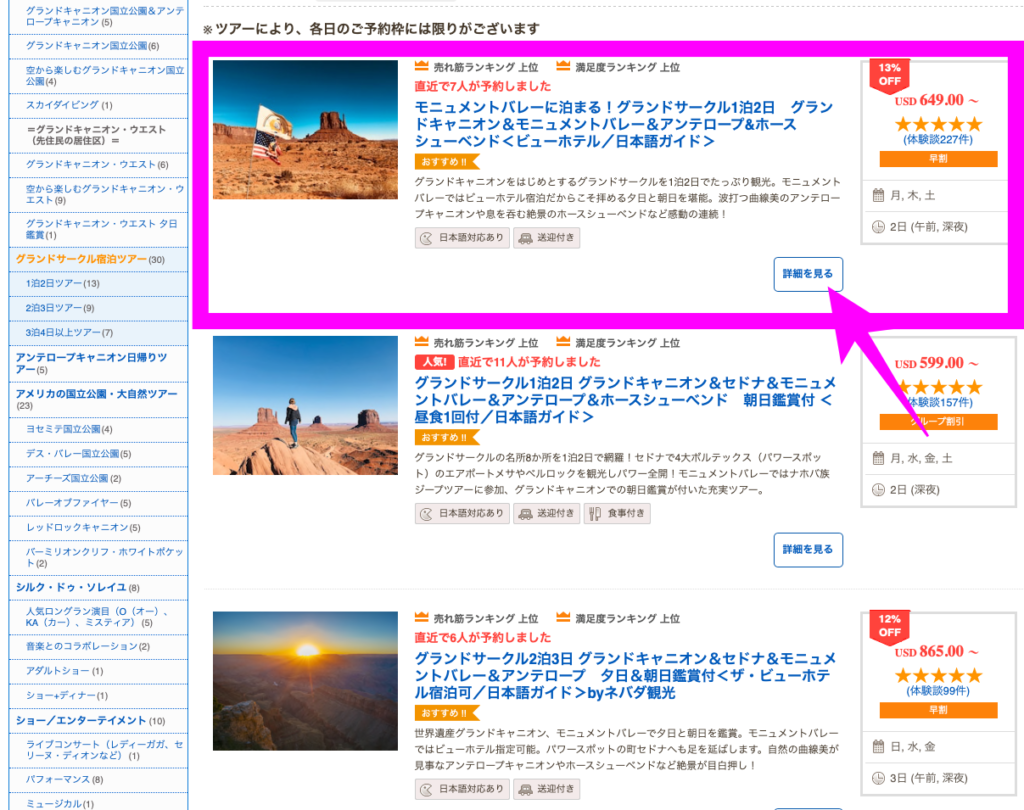Click the calendar icon beside 月, 木, 土

tap(878, 195)
